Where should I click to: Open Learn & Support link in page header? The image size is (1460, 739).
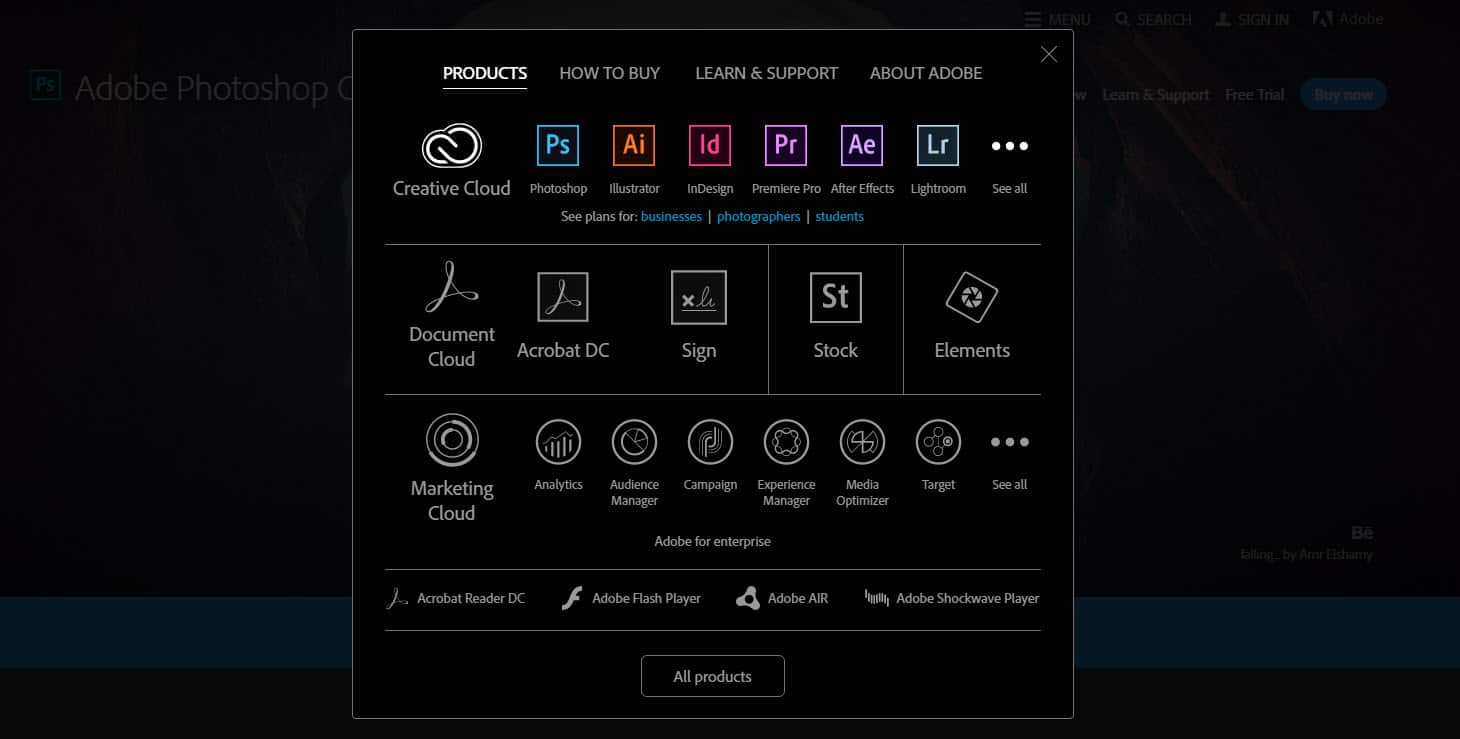click(1156, 94)
